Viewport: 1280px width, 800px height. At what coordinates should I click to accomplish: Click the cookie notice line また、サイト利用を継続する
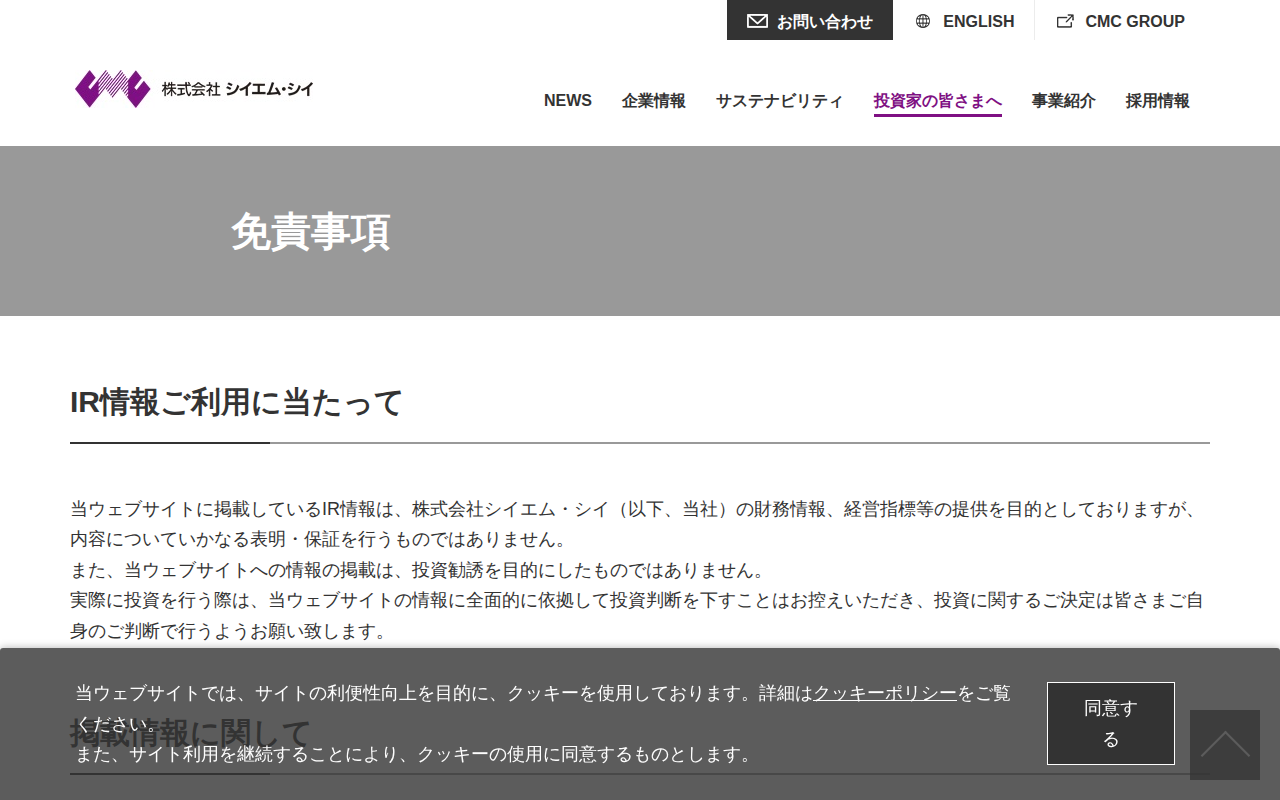415,754
